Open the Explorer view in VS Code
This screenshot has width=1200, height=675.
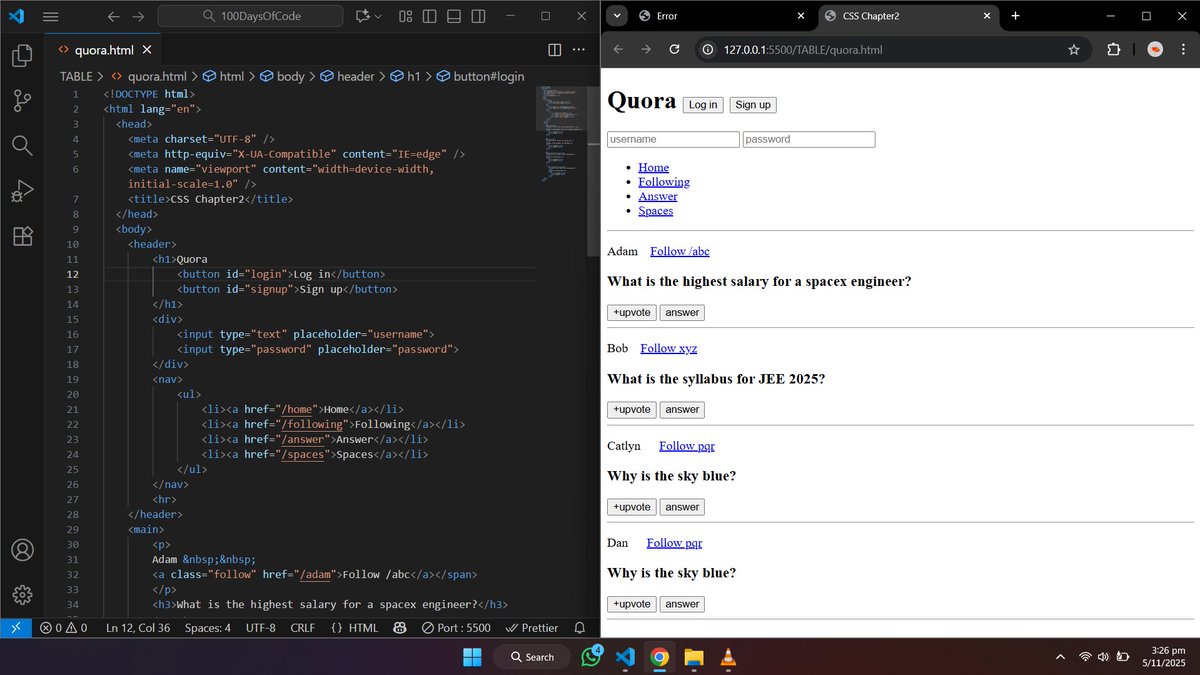(x=22, y=55)
